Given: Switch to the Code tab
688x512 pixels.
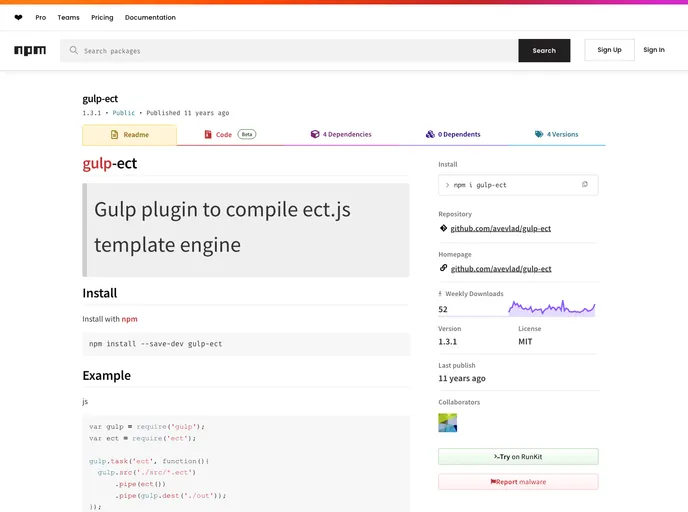Looking at the screenshot, I should (230, 134).
